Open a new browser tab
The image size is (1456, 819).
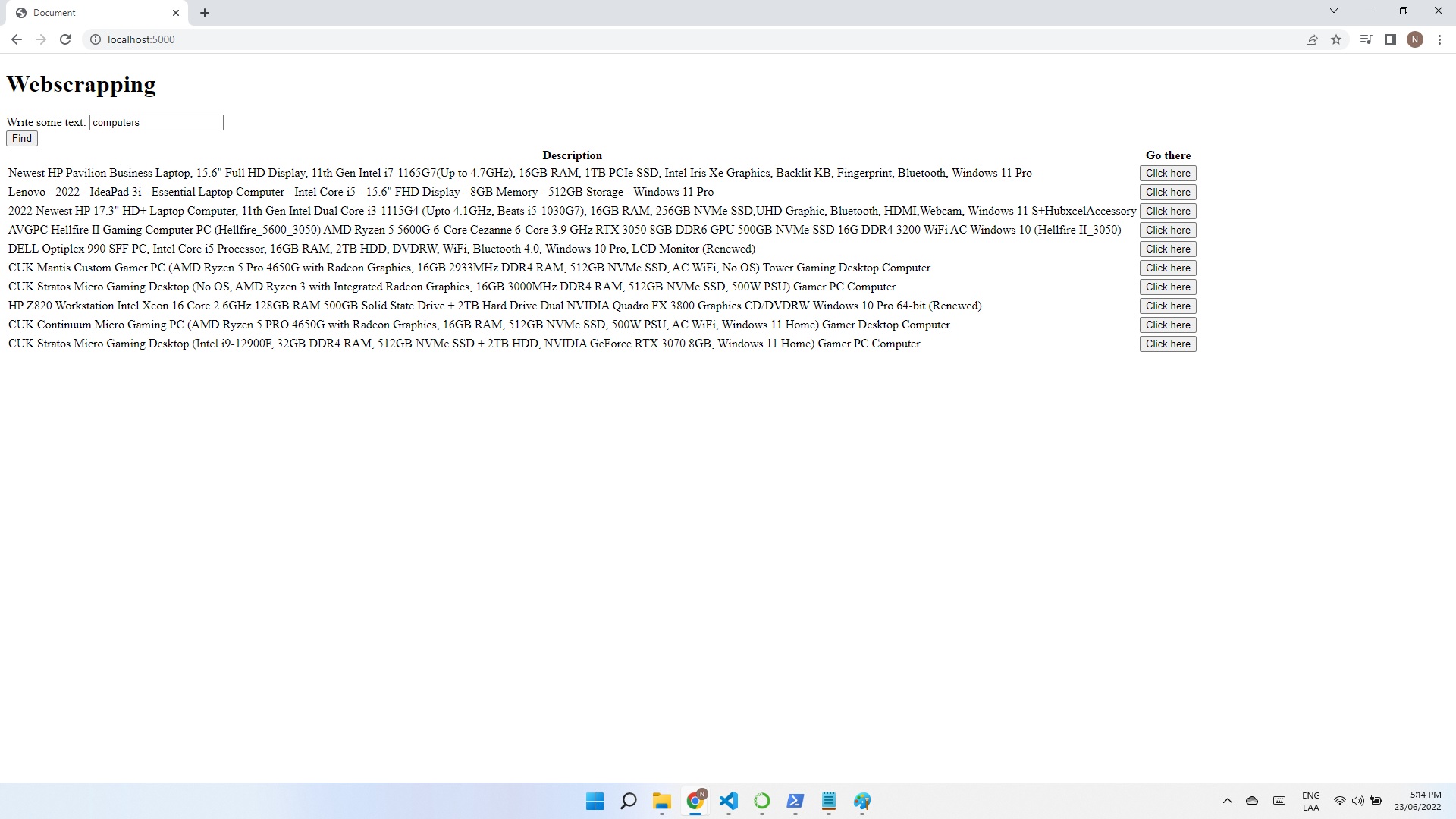coord(205,13)
